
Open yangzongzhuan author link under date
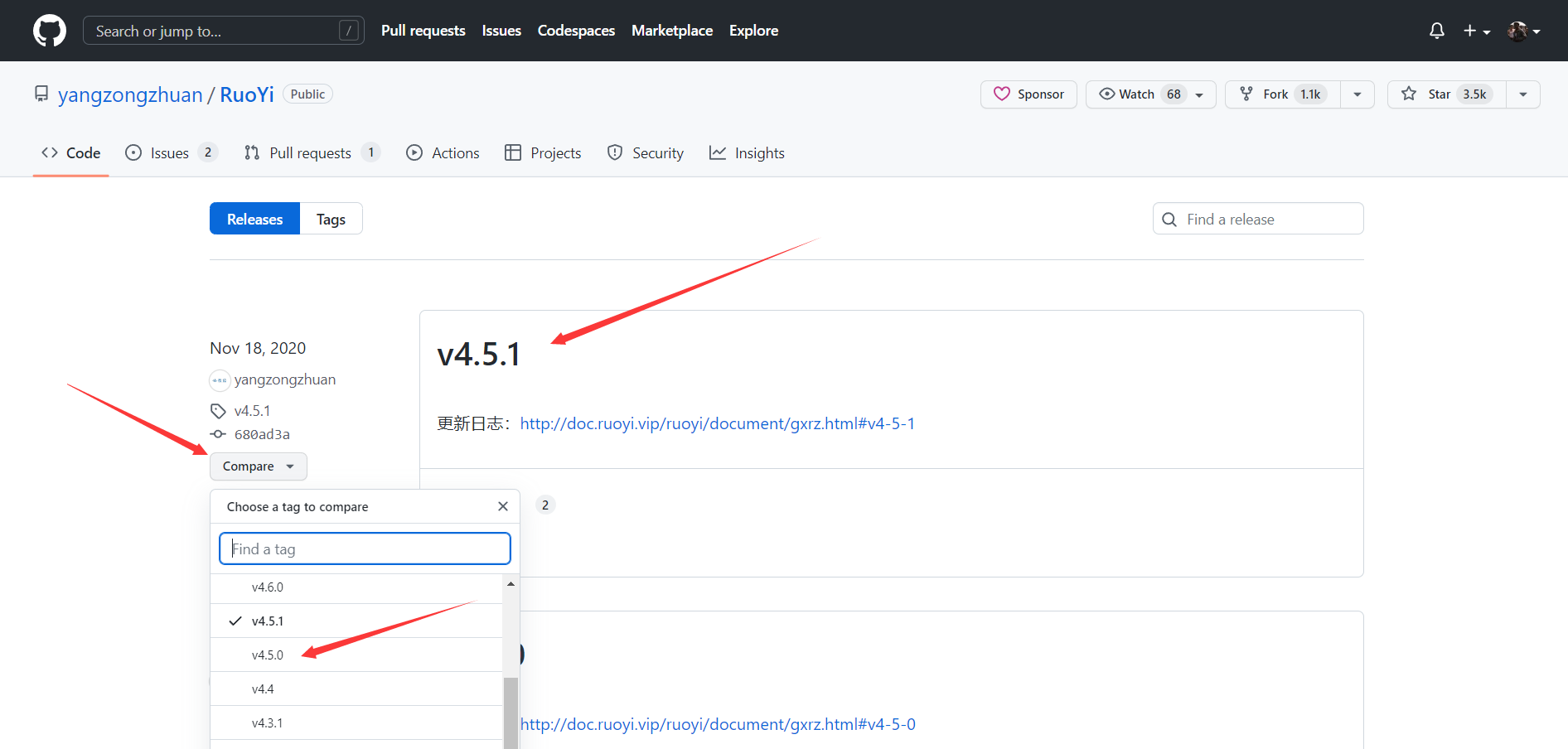tap(285, 379)
